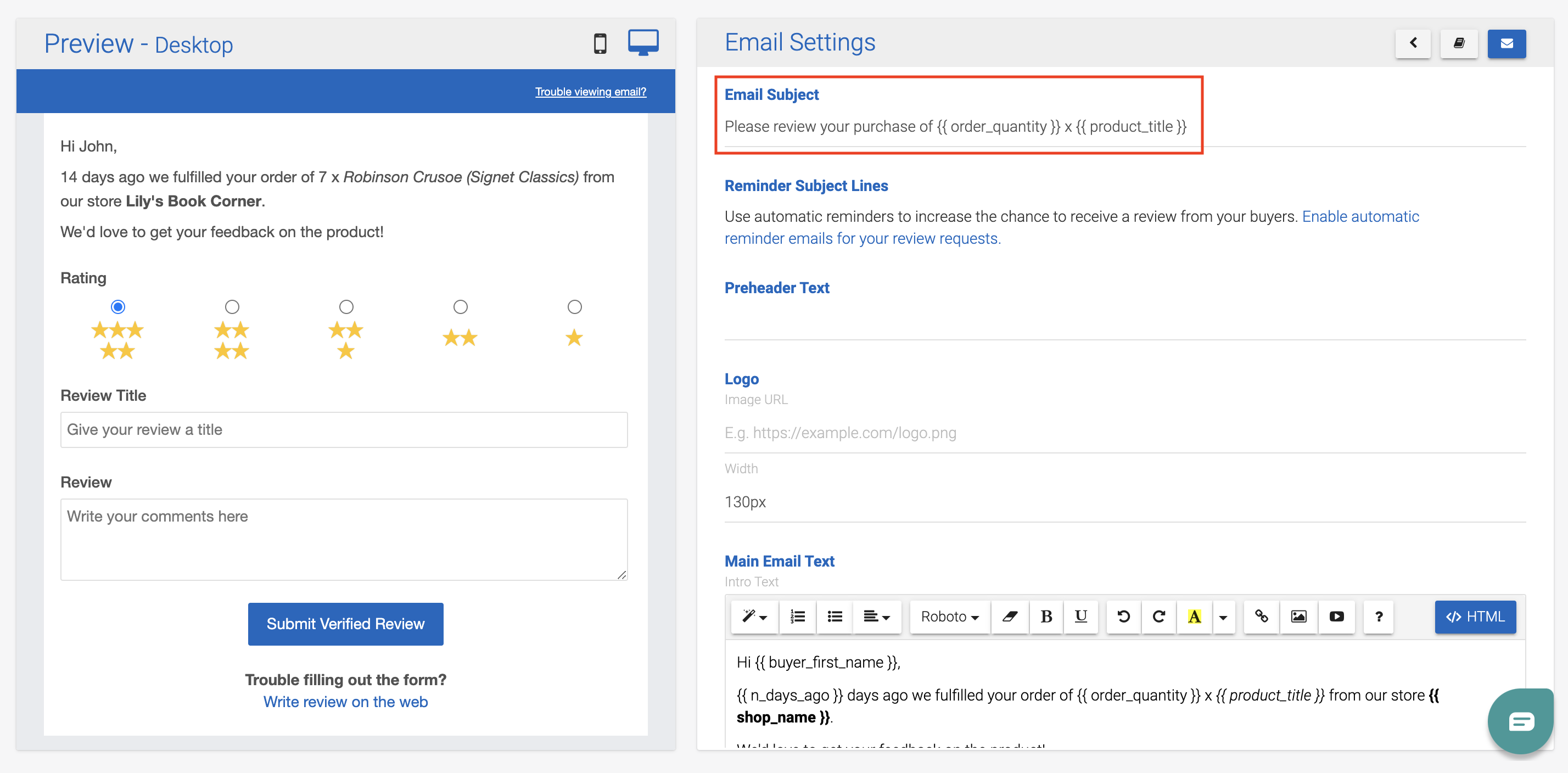Send a test email via the envelope button
The height and width of the screenshot is (773, 1568).
click(1507, 44)
